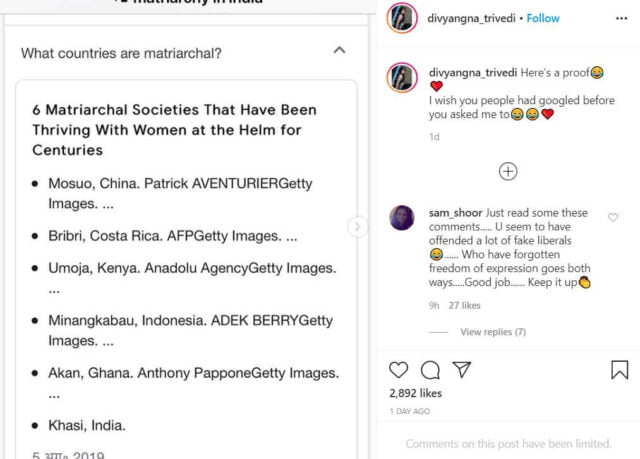Load more comments with the plus circle
Viewport: 640px width, 459px height.
click(x=508, y=171)
